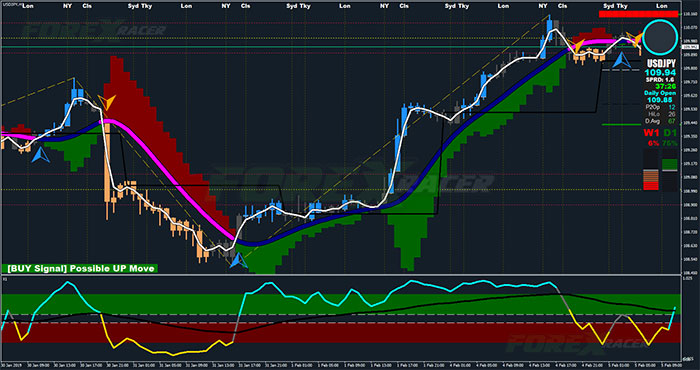Click the red W1 strength meter bar
The width and height of the screenshot is (700, 370).
[x=651, y=179]
